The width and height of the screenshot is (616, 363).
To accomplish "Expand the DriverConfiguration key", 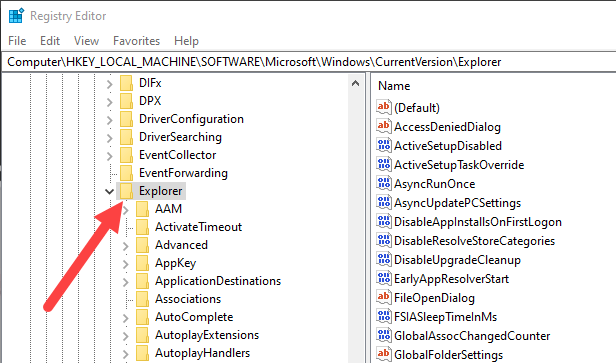I will (110, 120).
